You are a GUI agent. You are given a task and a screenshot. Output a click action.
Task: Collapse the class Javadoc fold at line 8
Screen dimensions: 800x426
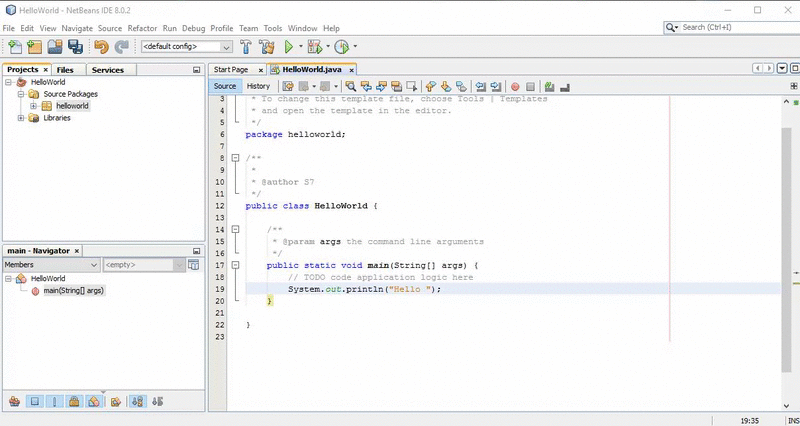[235, 158]
